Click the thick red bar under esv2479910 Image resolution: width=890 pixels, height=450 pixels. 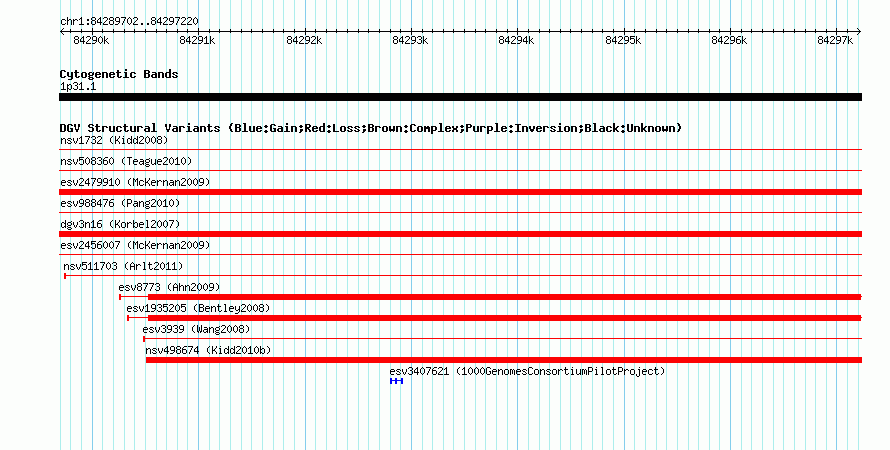tap(460, 192)
